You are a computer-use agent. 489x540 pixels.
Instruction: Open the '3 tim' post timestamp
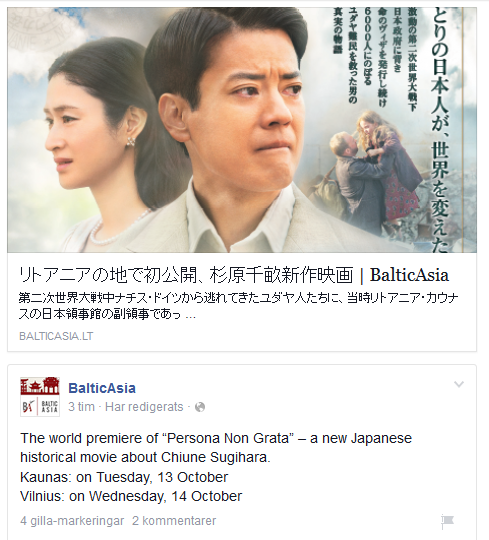81,407
